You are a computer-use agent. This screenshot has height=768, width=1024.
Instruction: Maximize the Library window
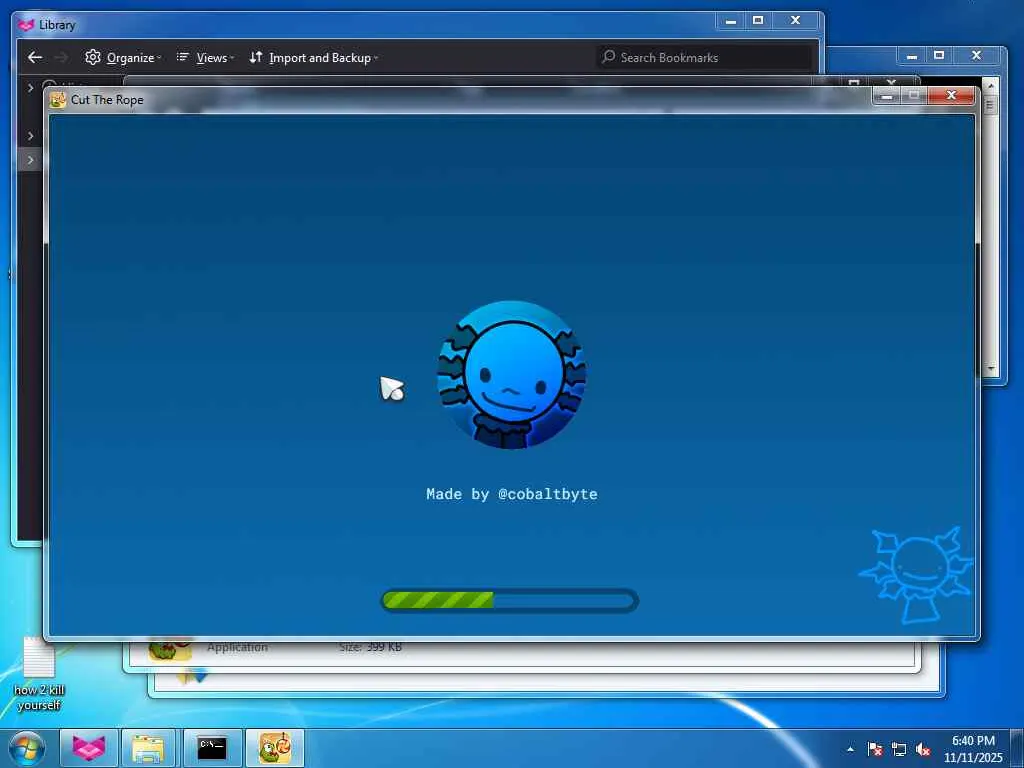tap(758, 21)
